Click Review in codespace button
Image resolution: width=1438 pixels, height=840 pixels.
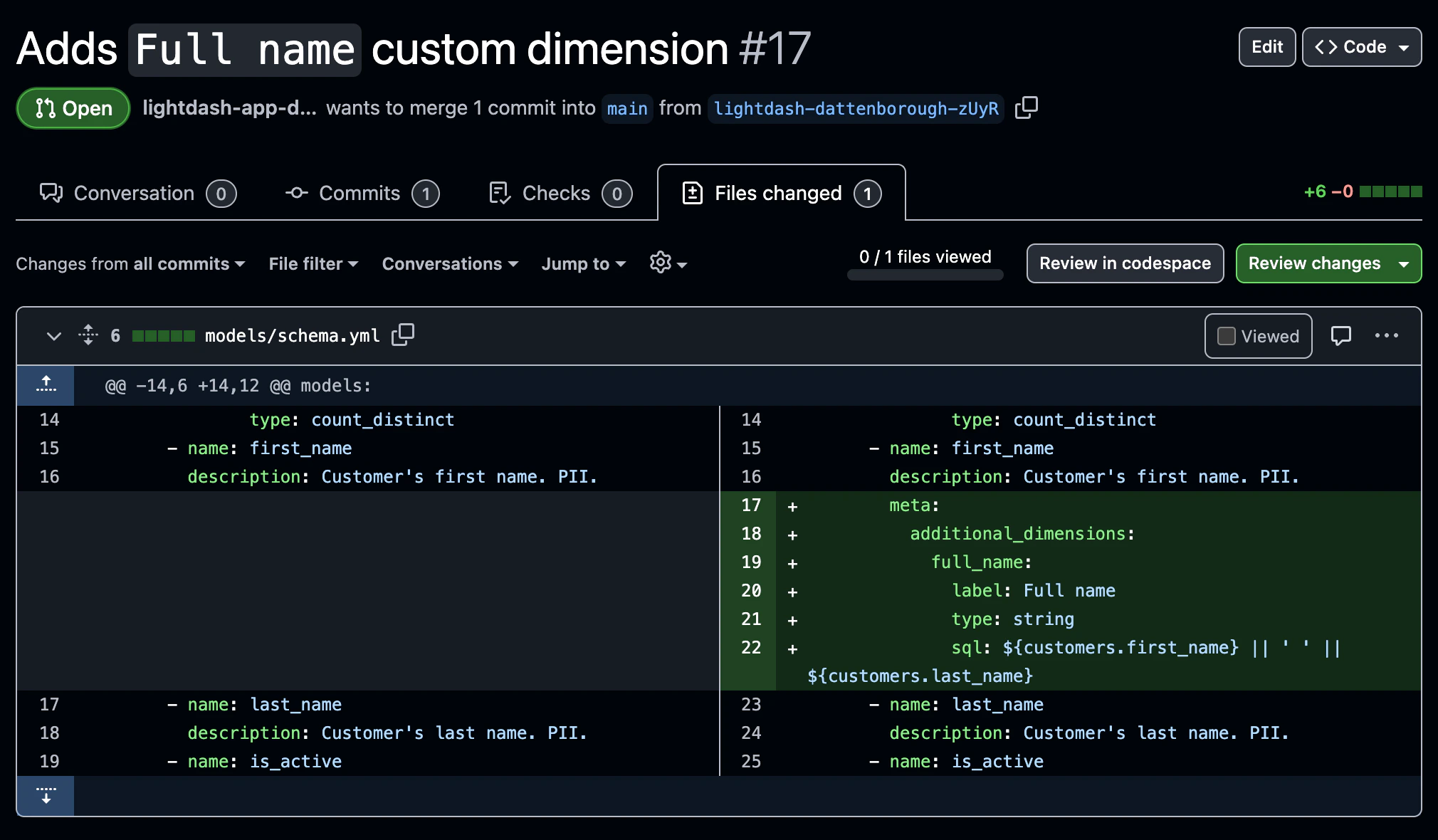pyautogui.click(x=1124, y=263)
